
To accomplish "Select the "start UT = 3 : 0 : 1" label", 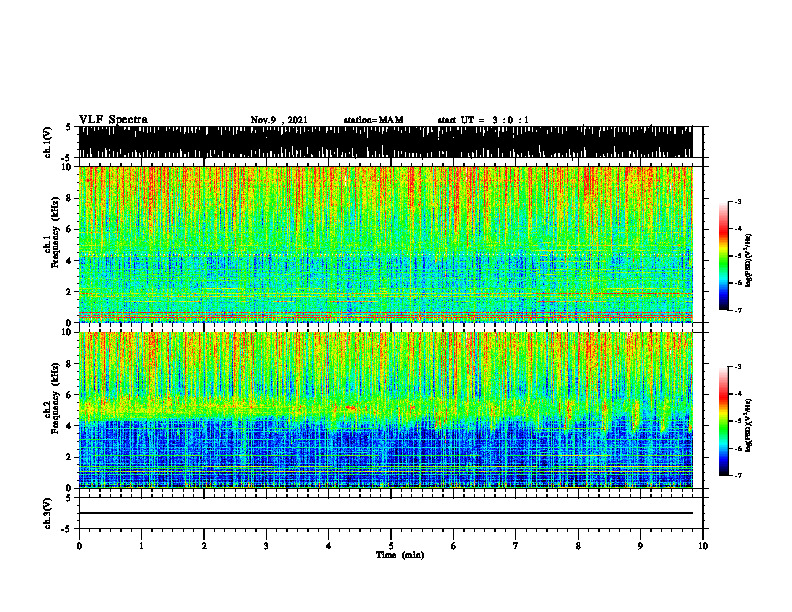I will tap(483, 120).
